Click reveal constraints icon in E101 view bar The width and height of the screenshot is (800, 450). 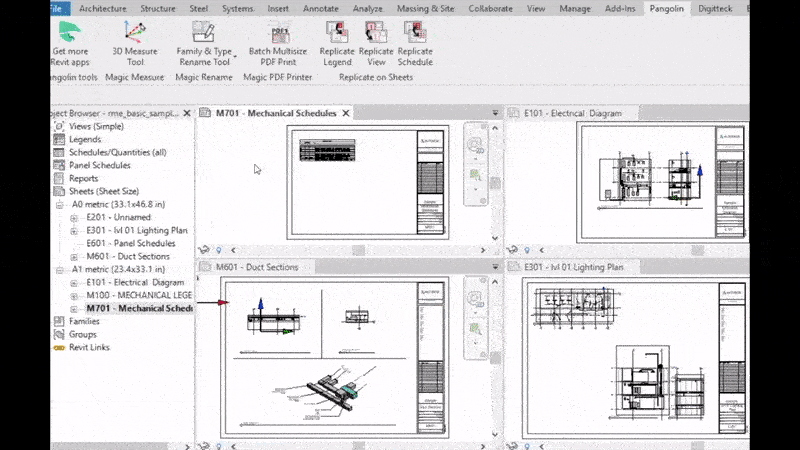pos(527,250)
